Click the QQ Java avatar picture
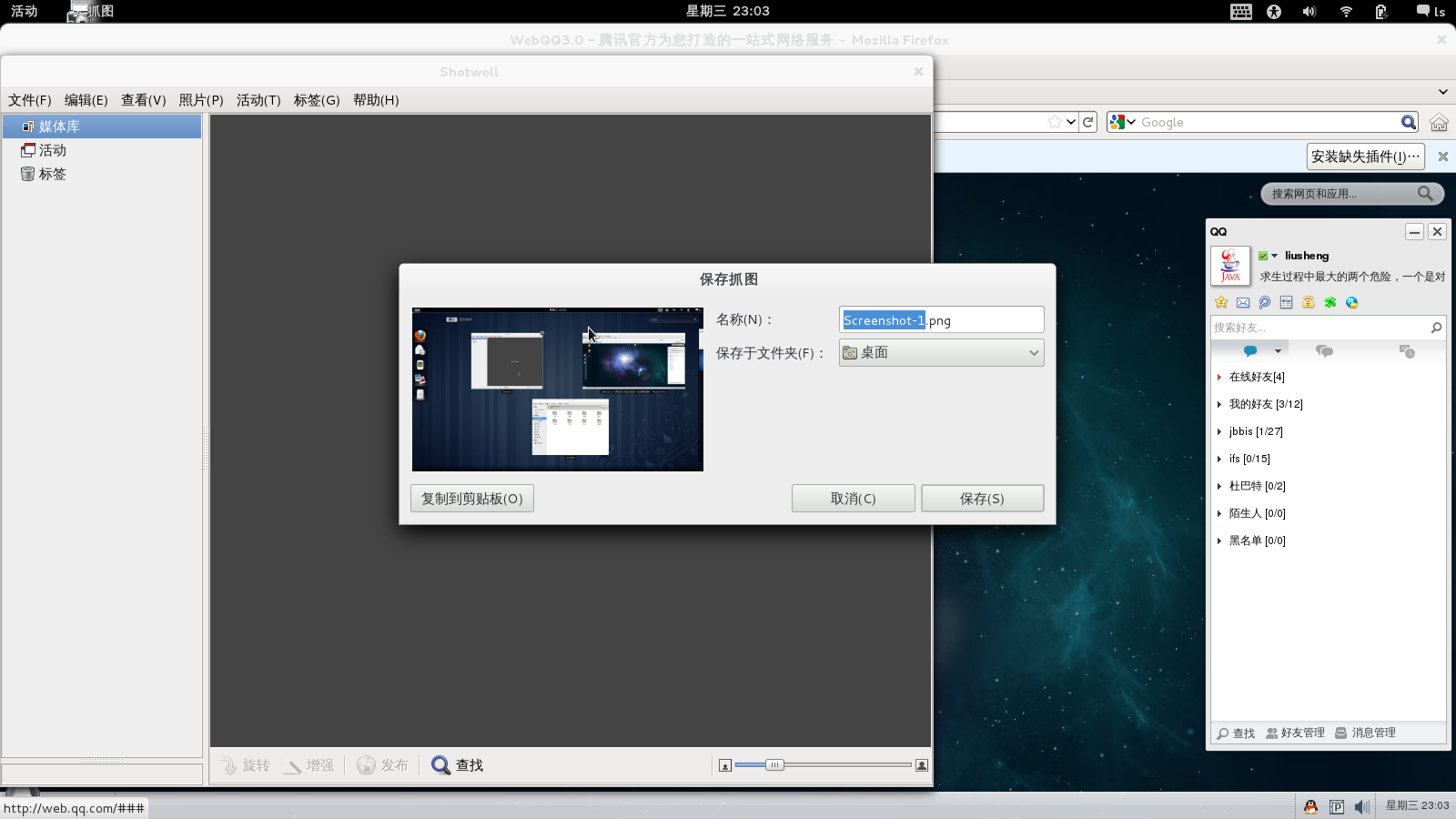 pos(1230,267)
